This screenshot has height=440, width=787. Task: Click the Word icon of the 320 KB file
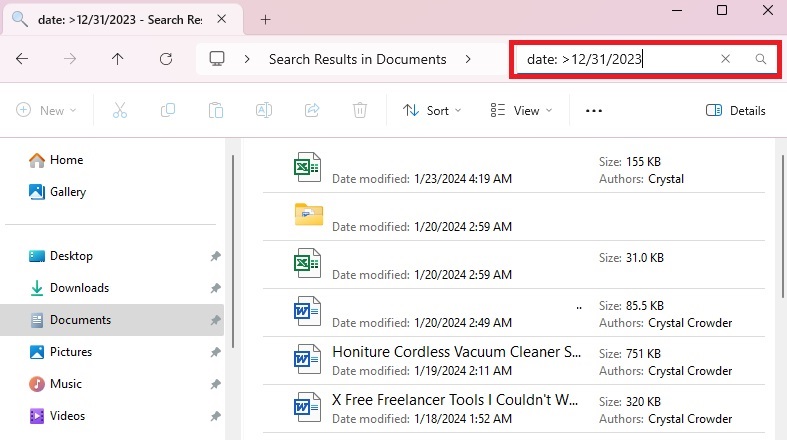(x=307, y=407)
